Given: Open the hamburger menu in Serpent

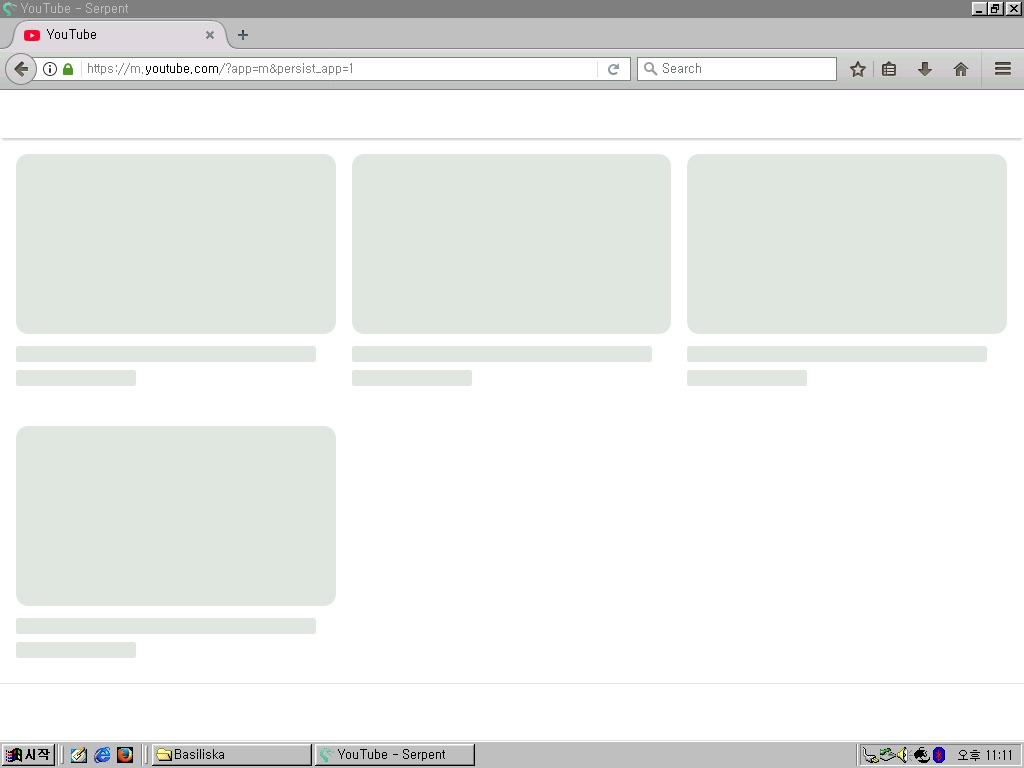Looking at the screenshot, I should (x=1003, y=69).
